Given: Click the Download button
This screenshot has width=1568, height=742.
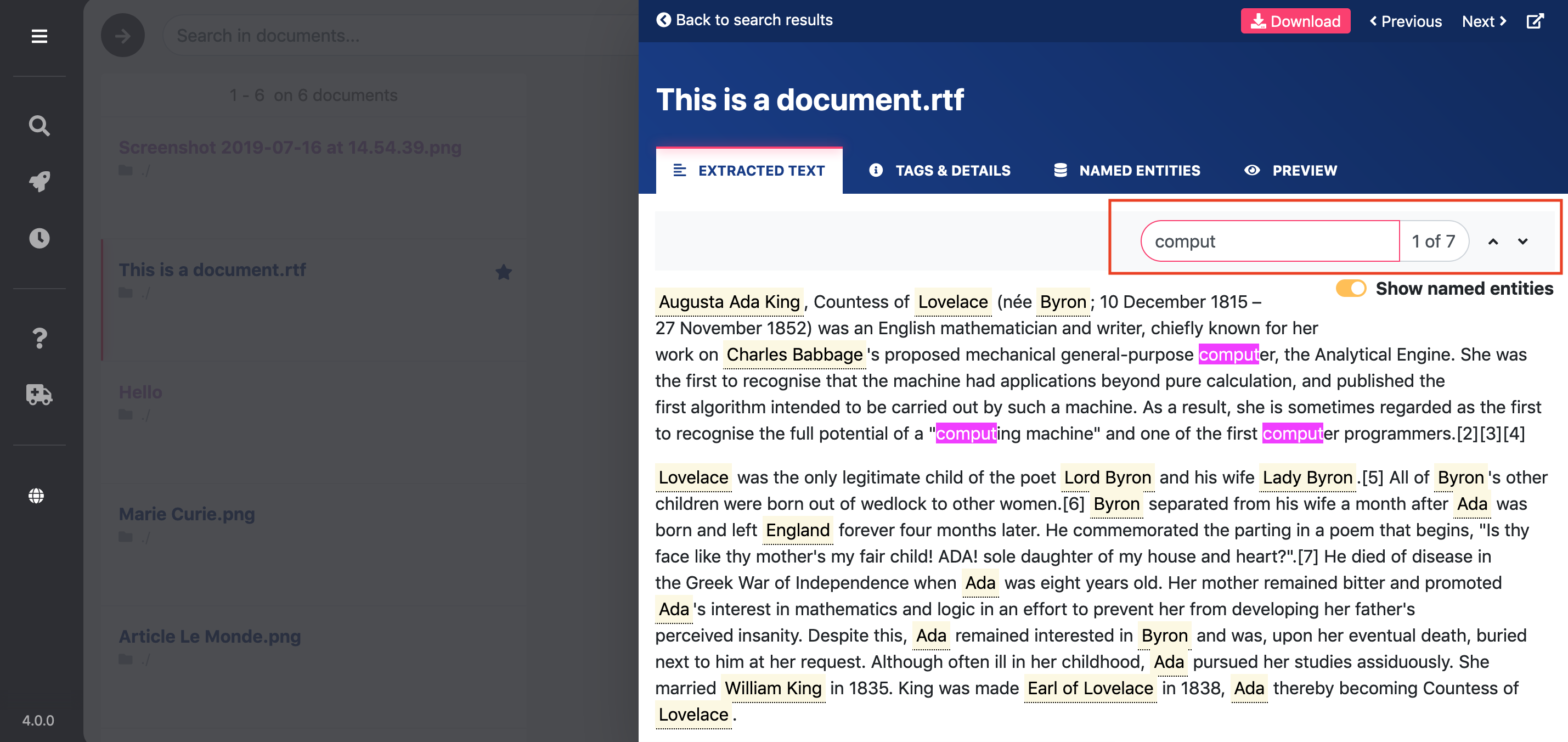Looking at the screenshot, I should (x=1295, y=21).
